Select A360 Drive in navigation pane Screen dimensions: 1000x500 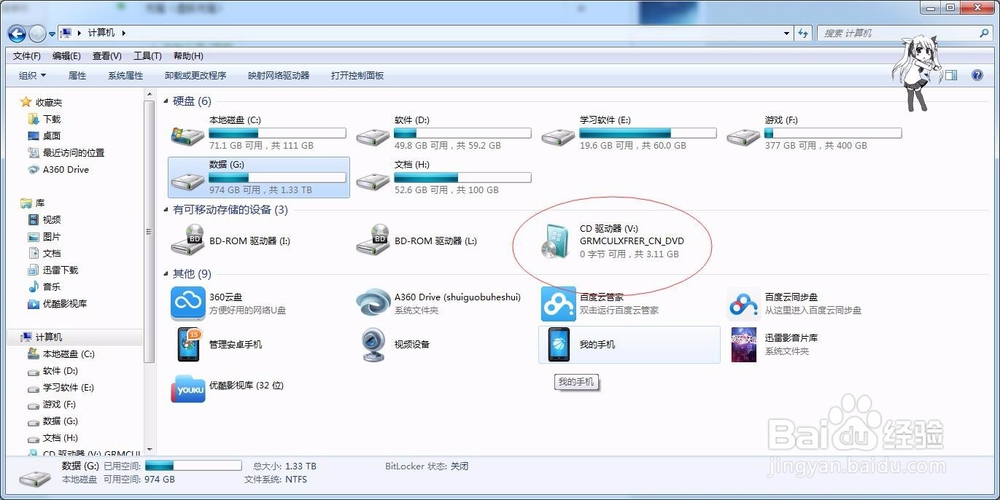(66, 170)
